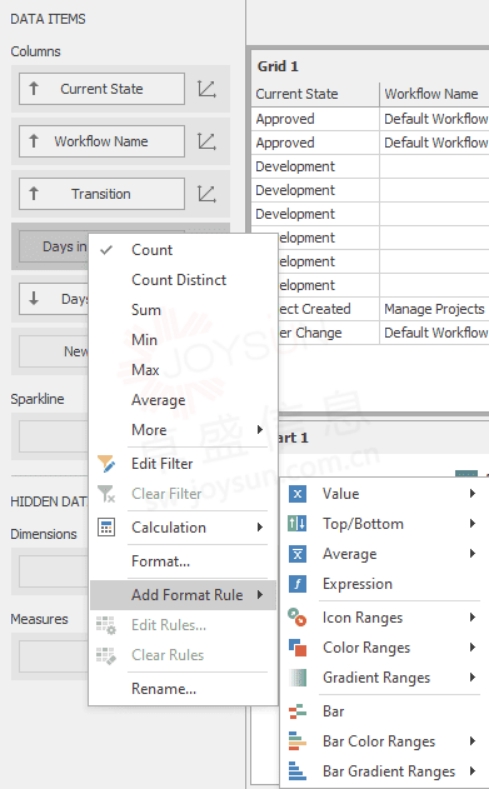Click the Top/Bottom rule icon
The height and width of the screenshot is (789, 489).
click(297, 524)
